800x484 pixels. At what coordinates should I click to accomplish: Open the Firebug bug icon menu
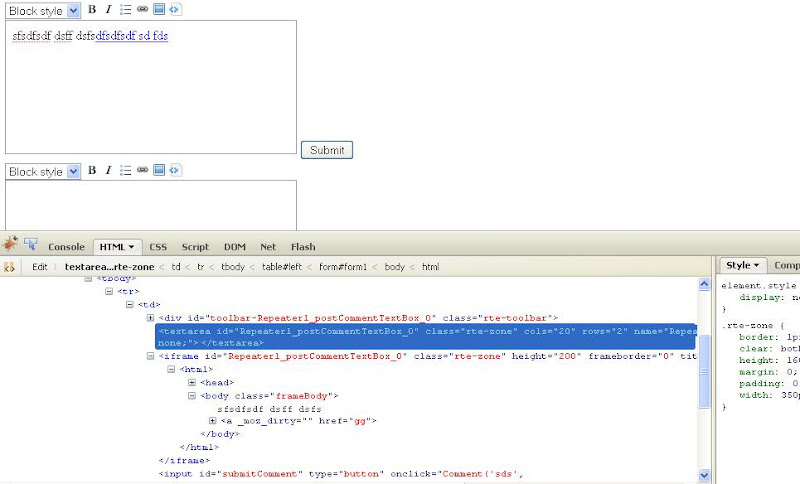tap(10, 244)
